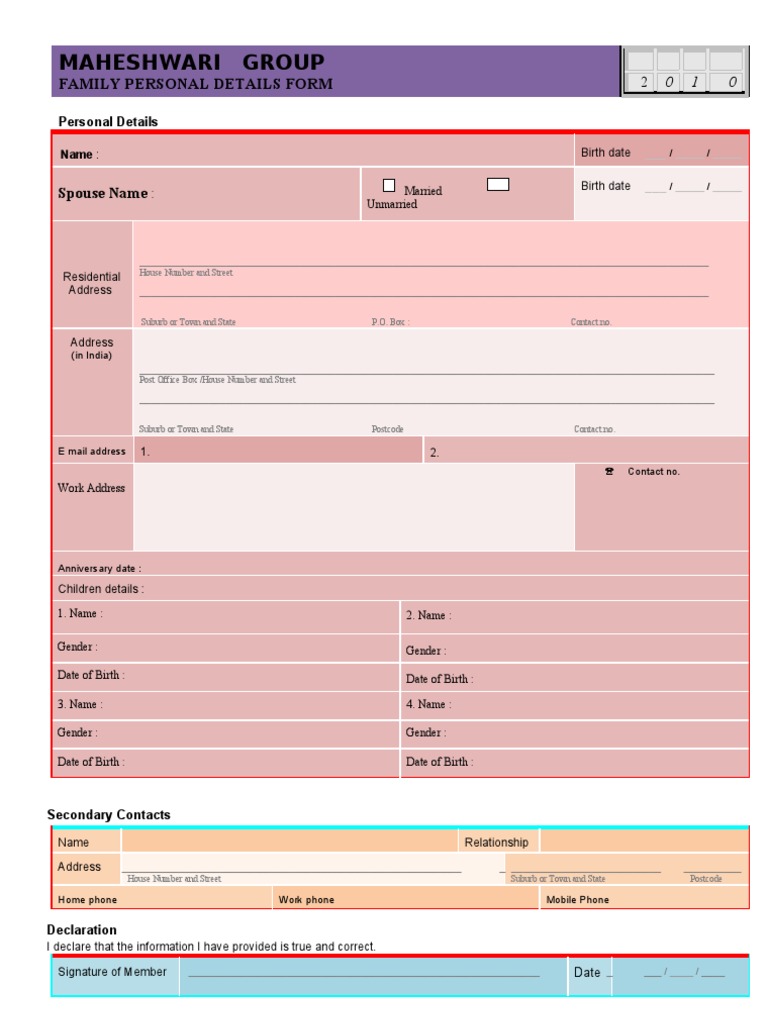Click Date of Birth field for child 4
Image resolution: width=768 pixels, height=1024 pixels.
click(575, 763)
